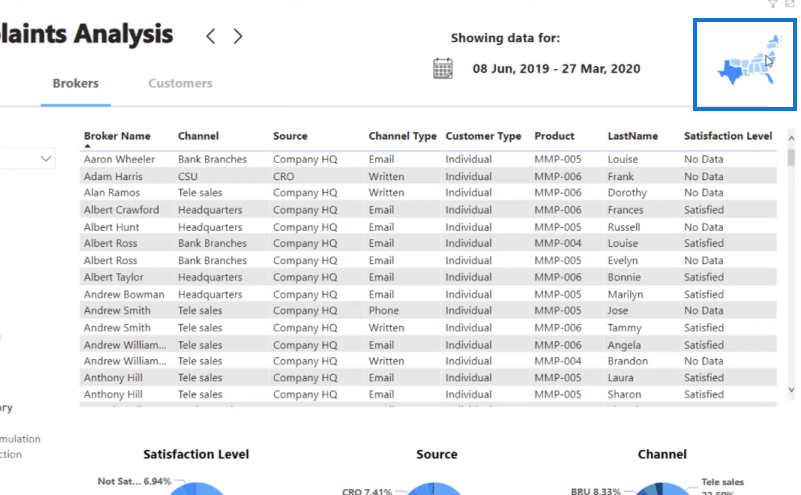Click last name Tammy cell
Viewport: 801px width, 495px height.
[624, 328]
